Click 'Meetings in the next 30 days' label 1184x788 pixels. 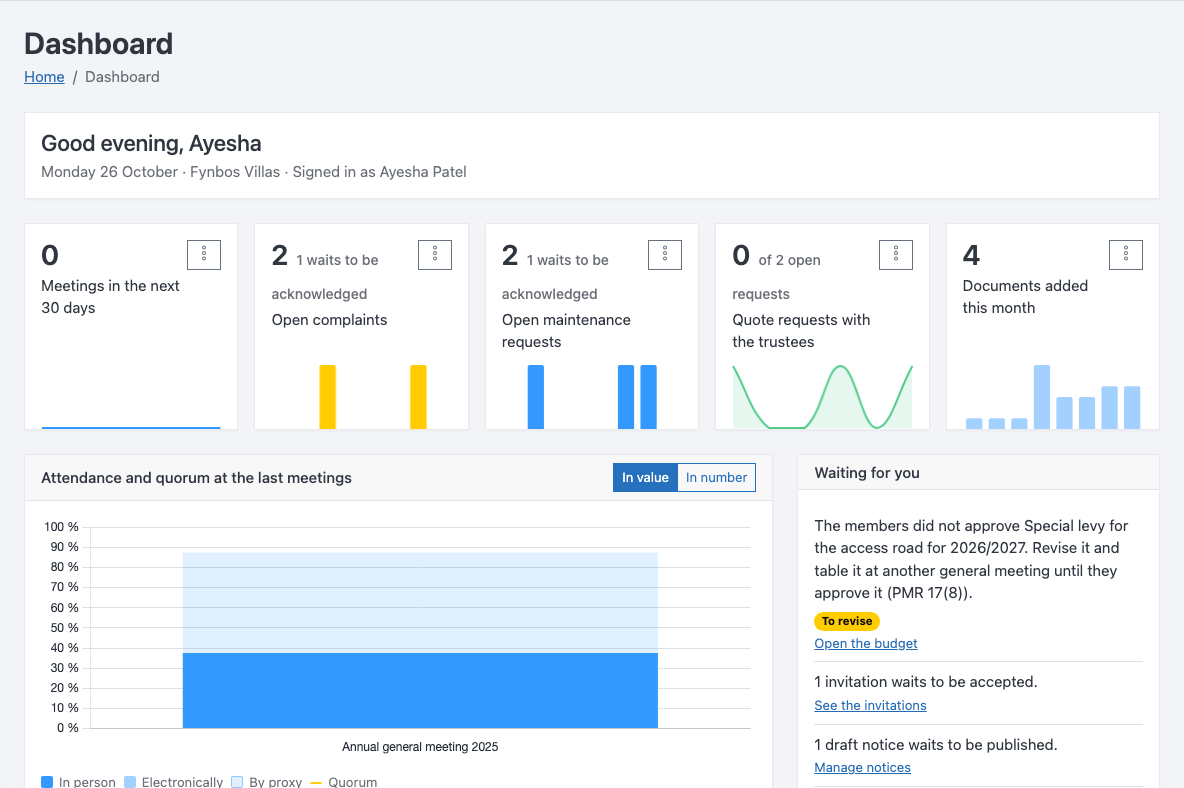tap(110, 297)
